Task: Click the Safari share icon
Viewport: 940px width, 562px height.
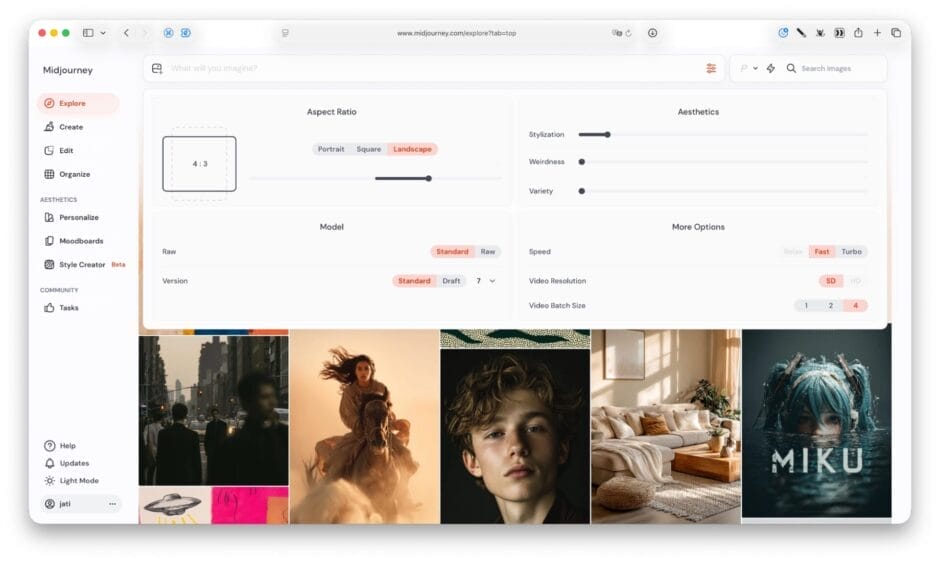Action: point(858,33)
